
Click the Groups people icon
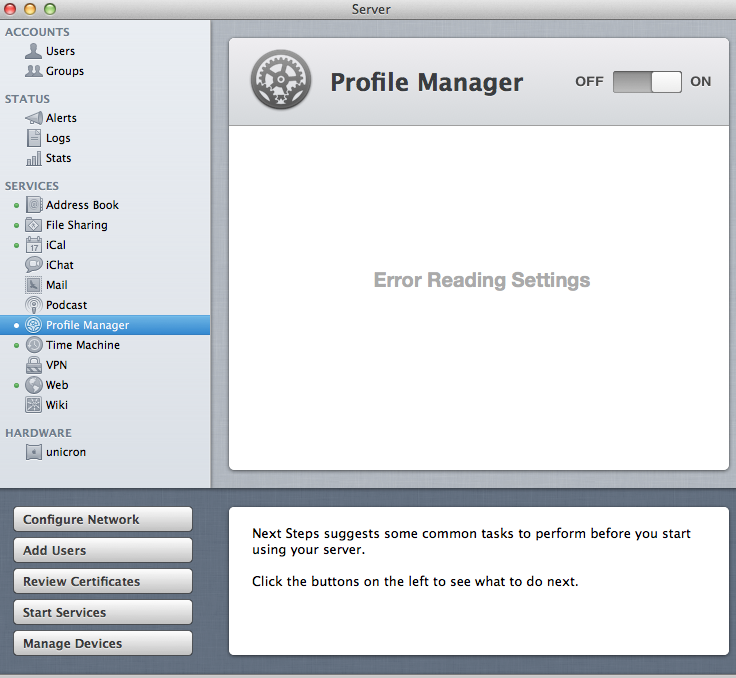[x=33, y=71]
